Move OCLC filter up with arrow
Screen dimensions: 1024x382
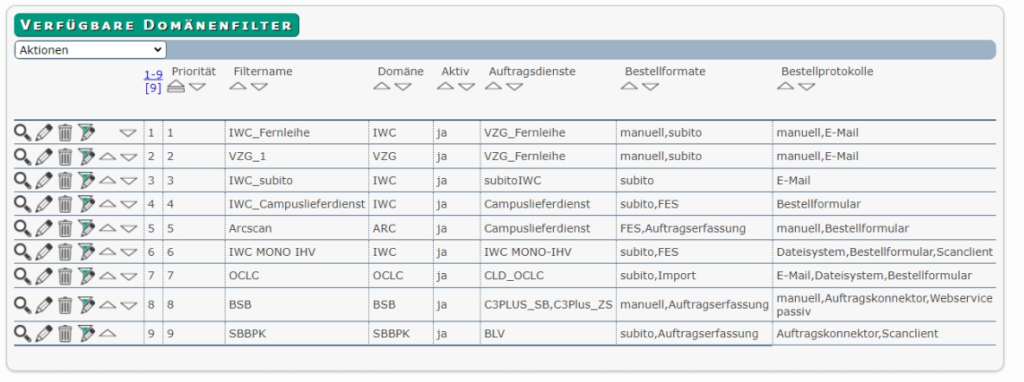coord(107,276)
